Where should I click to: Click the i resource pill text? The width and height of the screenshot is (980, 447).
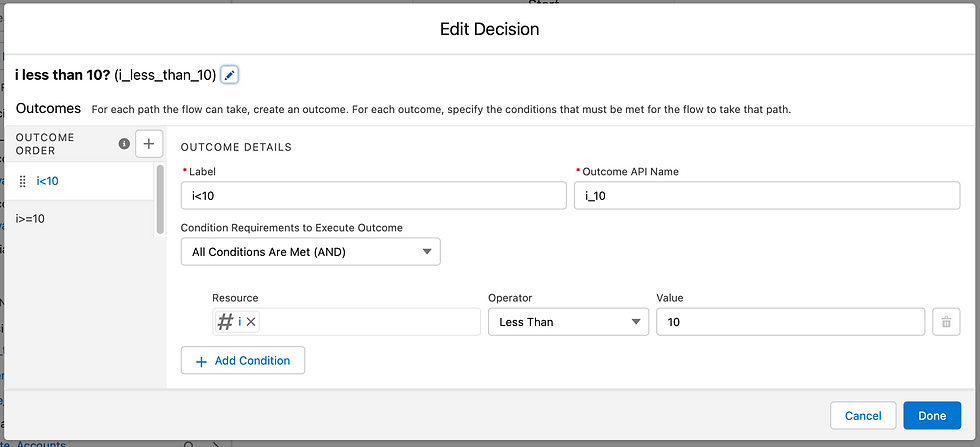click(239, 322)
